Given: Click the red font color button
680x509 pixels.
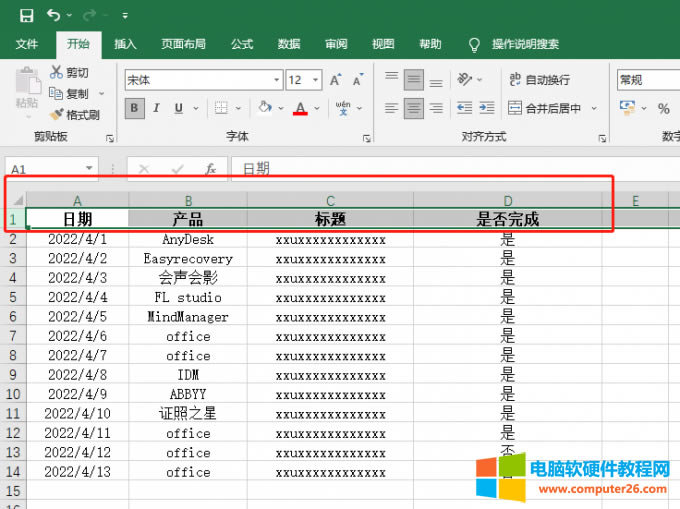Looking at the screenshot, I should pos(300,108).
